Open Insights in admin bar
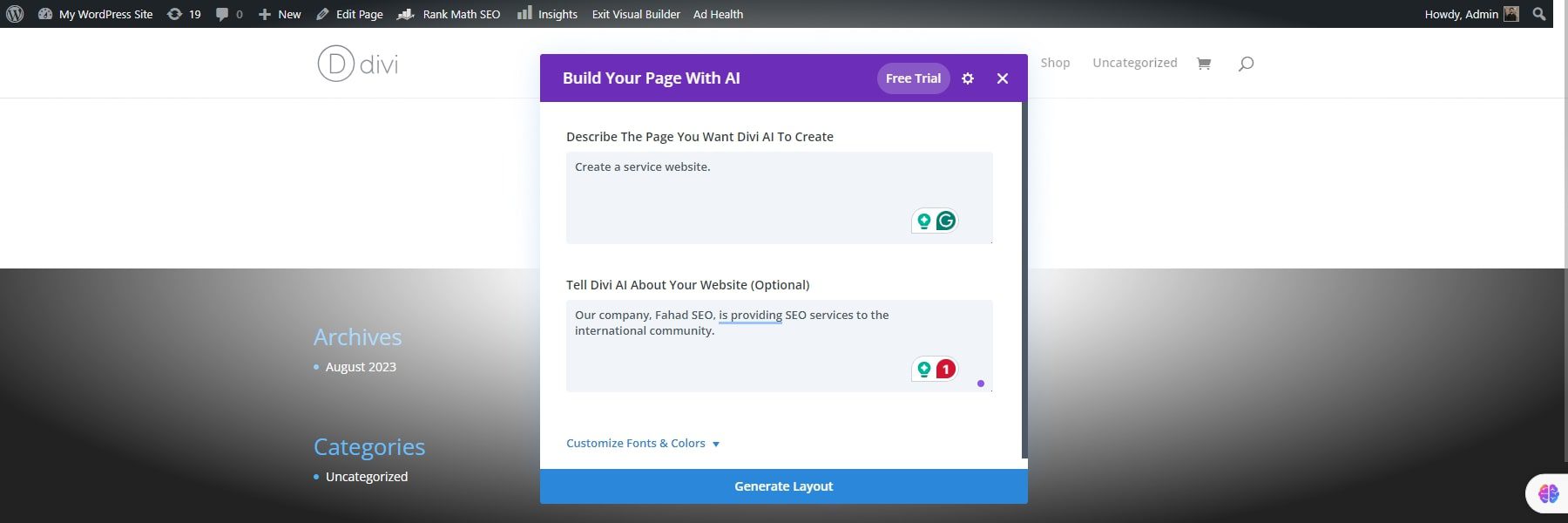Viewport: 1568px width, 523px height. (547, 14)
